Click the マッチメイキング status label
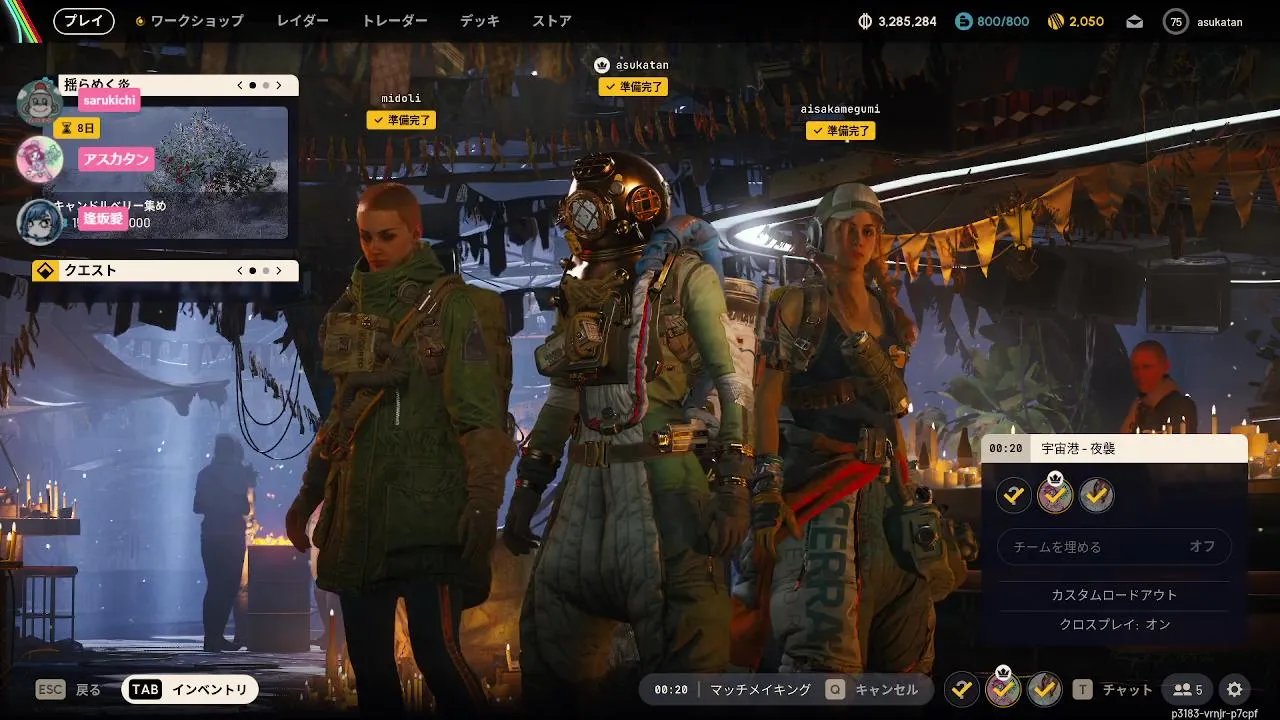1280x720 pixels. coord(761,690)
